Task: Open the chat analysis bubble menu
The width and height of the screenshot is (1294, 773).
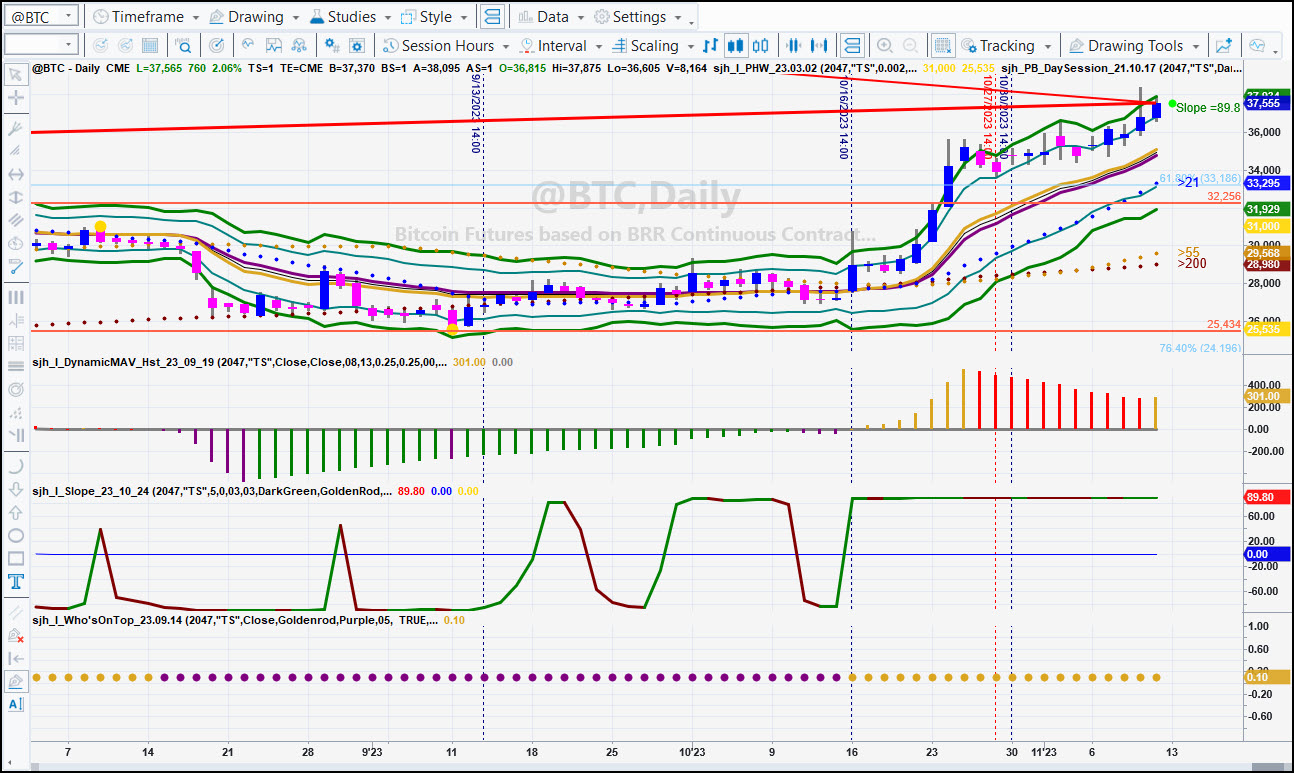Action: pyautogui.click(x=1262, y=46)
